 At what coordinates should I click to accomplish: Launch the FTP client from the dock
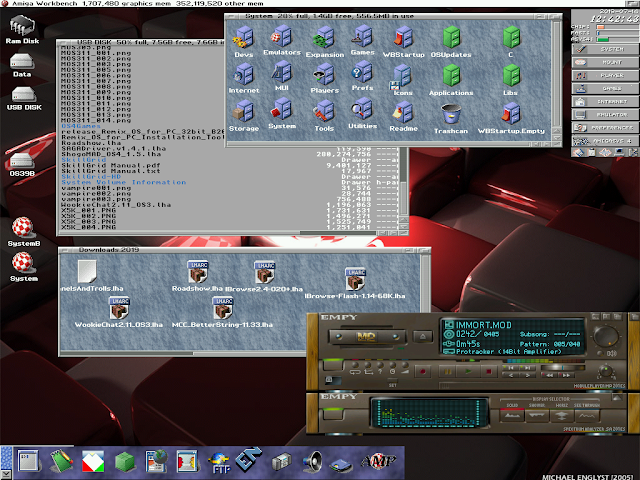point(219,463)
